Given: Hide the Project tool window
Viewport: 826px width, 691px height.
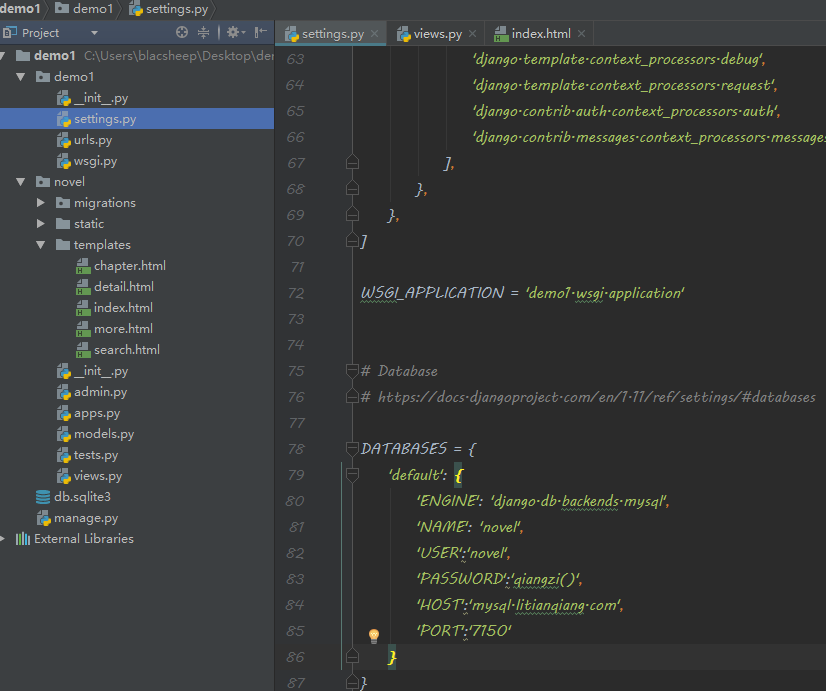Looking at the screenshot, I should [260, 33].
